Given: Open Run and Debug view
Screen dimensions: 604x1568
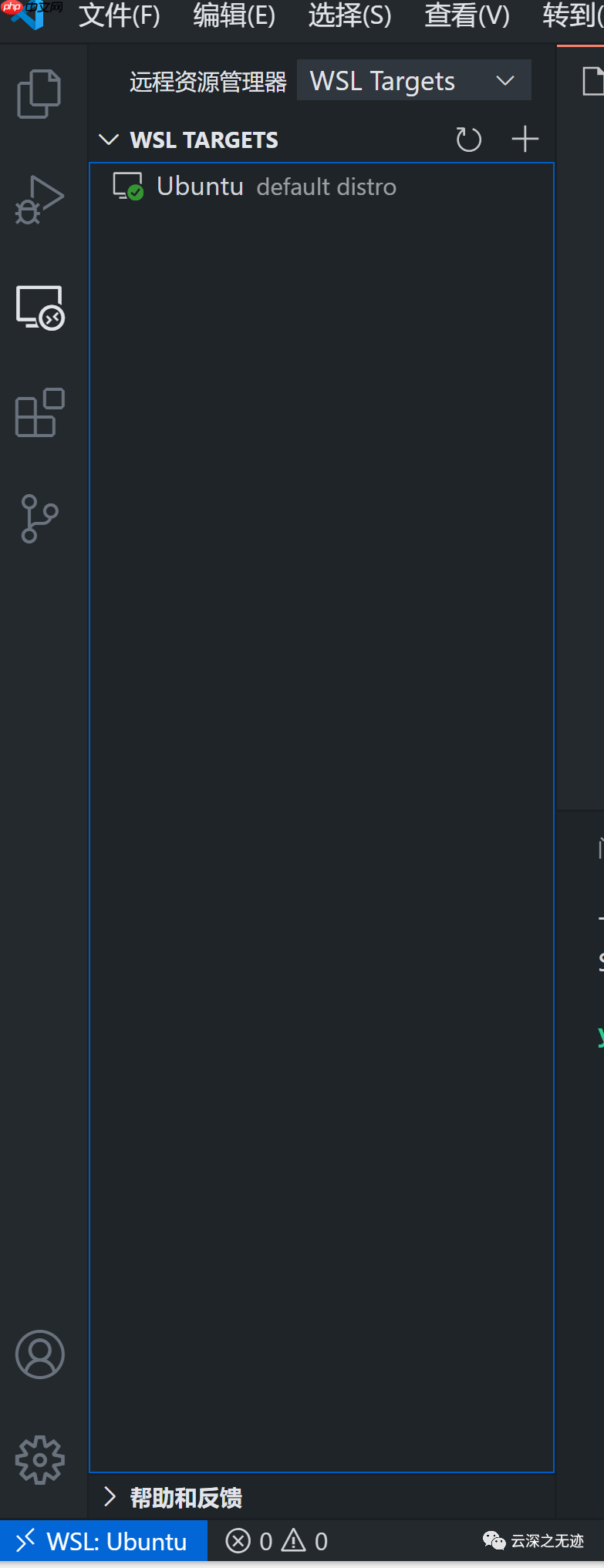Looking at the screenshot, I should 39,200.
